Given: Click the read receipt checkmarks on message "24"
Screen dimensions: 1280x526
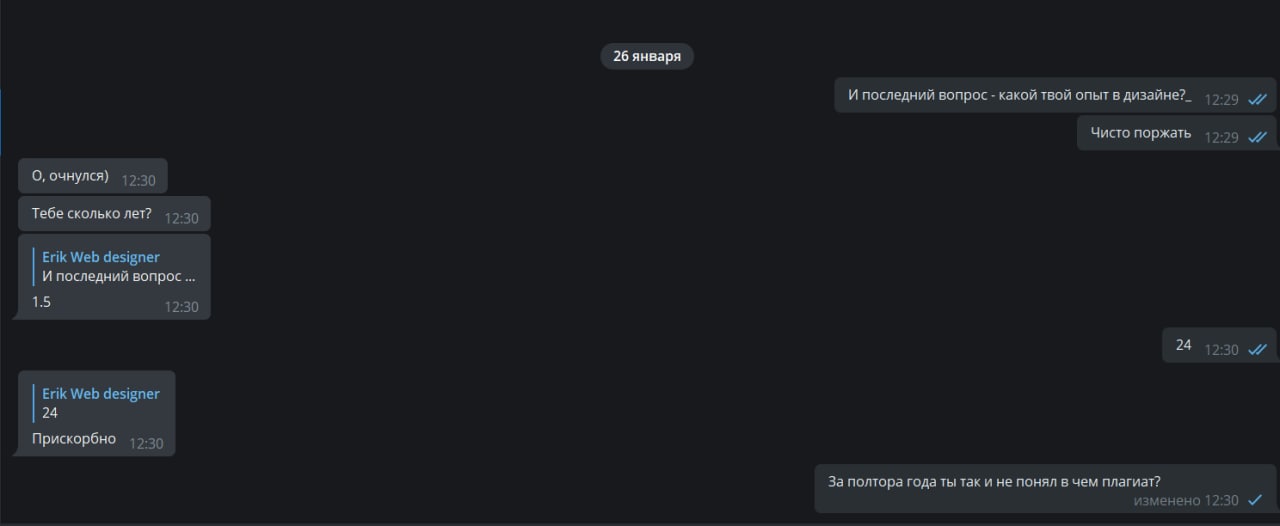Looking at the screenshot, I should point(1257,349).
